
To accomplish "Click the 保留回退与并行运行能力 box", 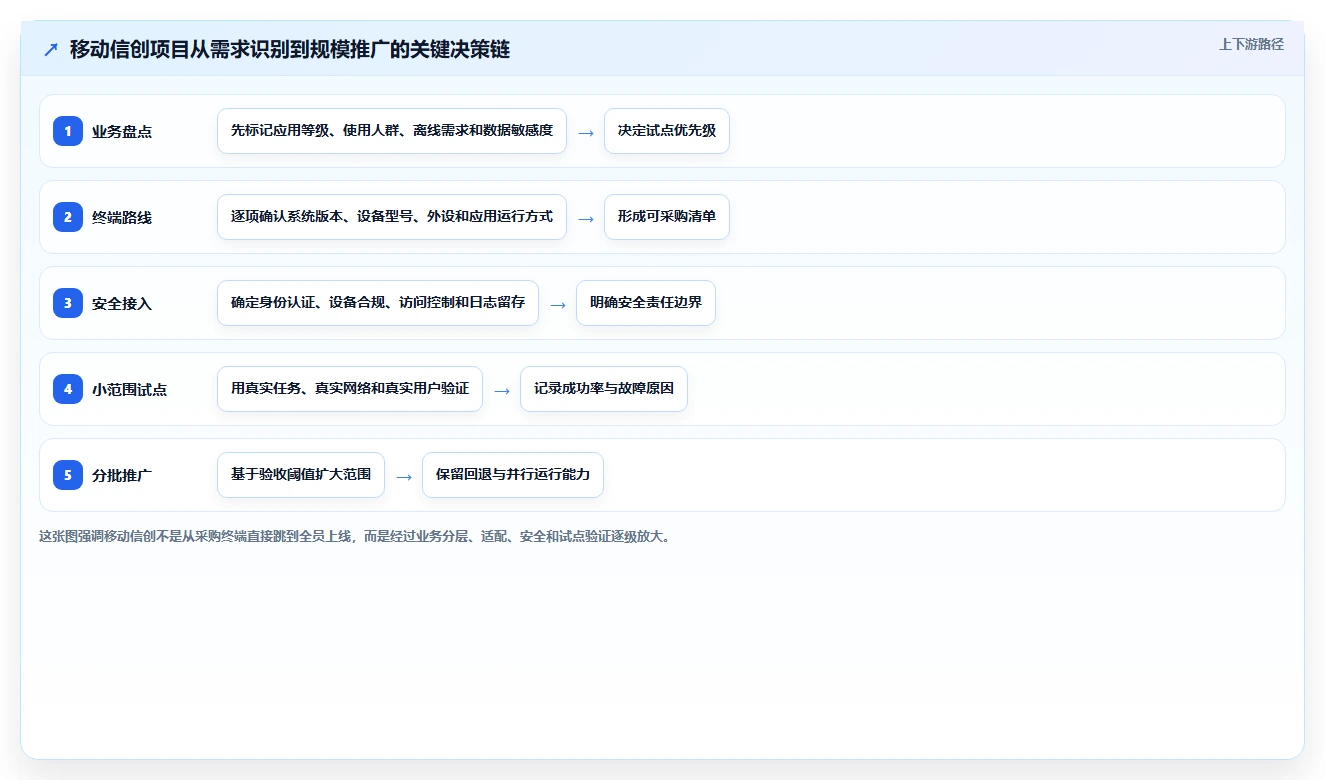I will [x=513, y=475].
